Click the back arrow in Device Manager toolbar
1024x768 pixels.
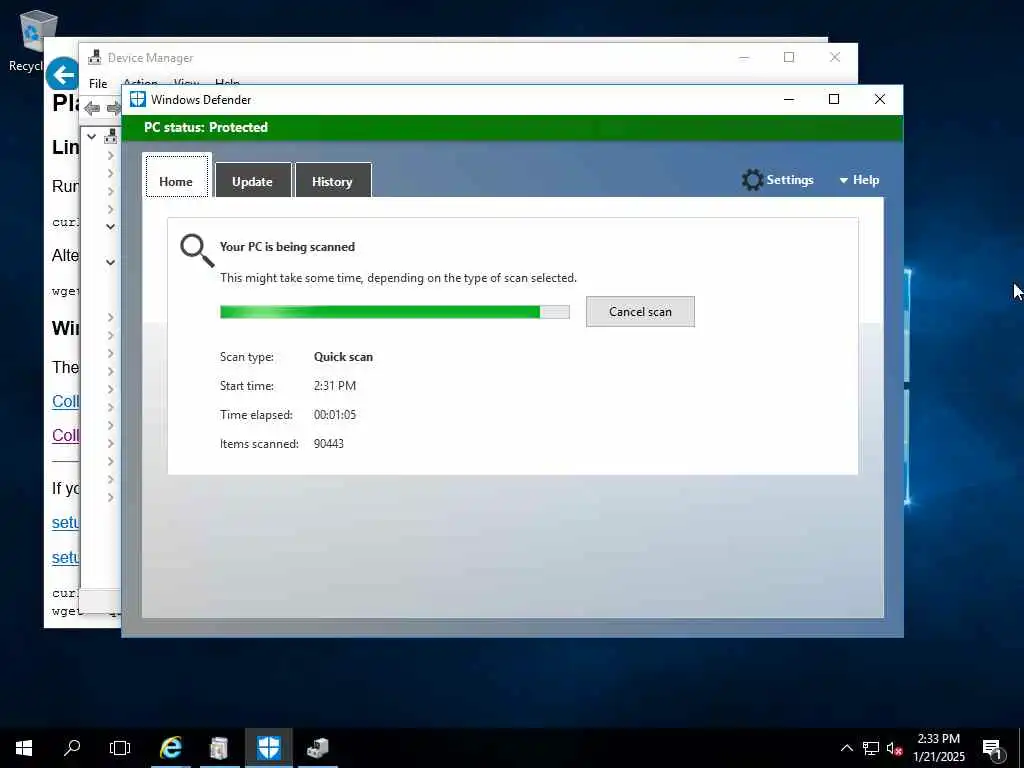tap(92, 108)
